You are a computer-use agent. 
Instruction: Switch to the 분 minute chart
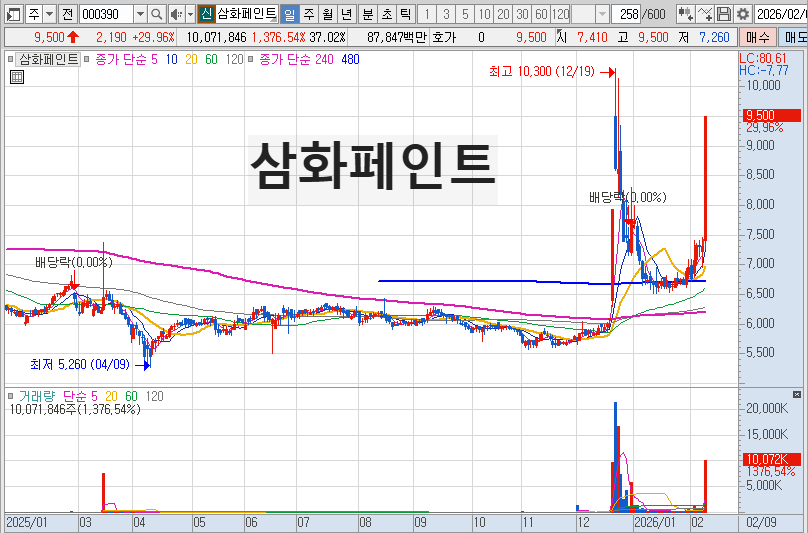pyautogui.click(x=367, y=14)
